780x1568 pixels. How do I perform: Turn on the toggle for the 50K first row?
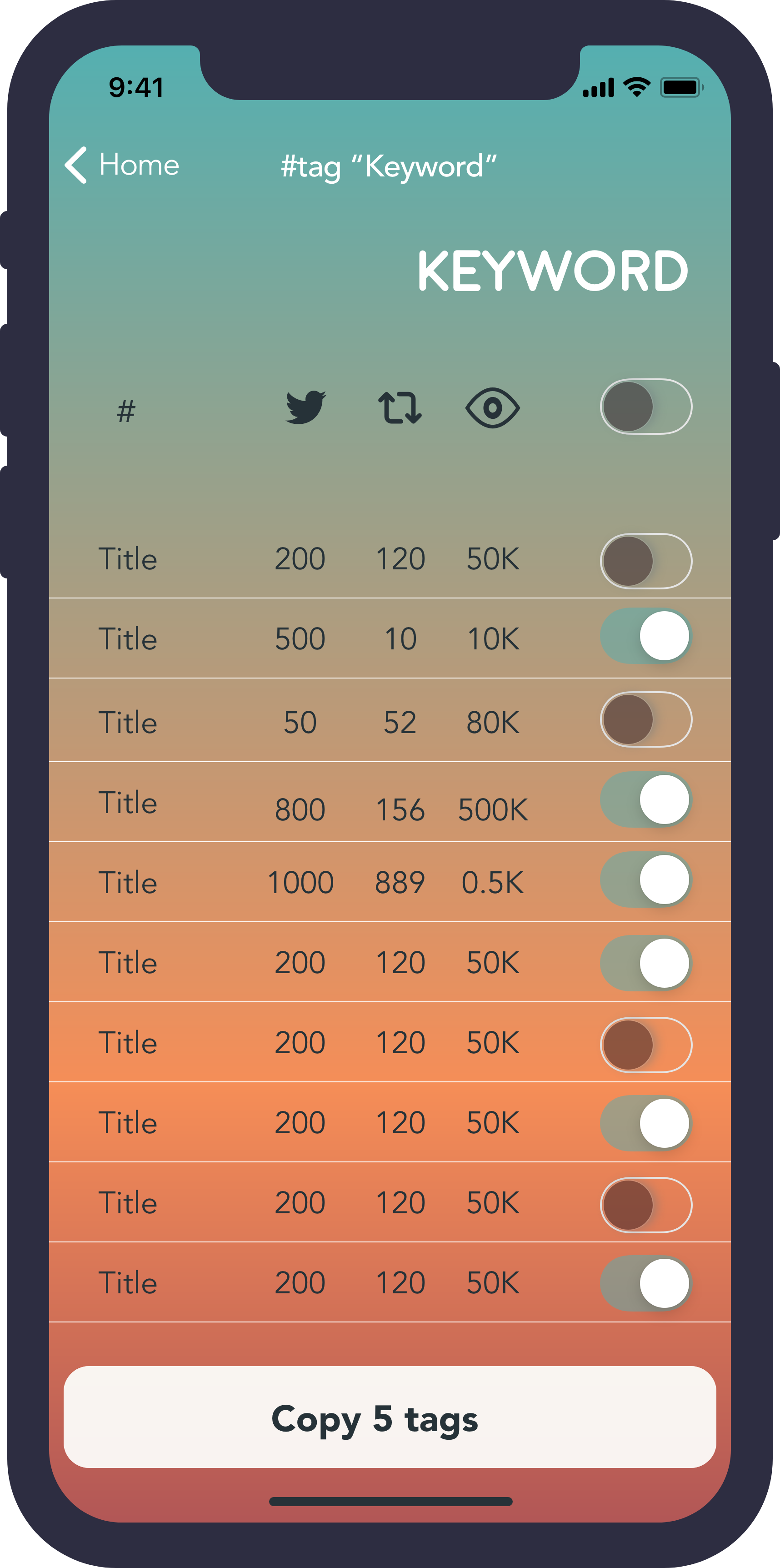tap(646, 561)
